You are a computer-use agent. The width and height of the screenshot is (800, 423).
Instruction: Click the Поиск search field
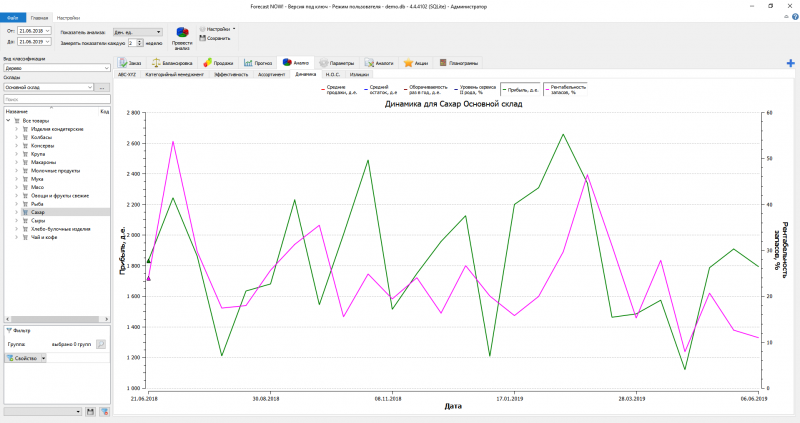click(55, 100)
